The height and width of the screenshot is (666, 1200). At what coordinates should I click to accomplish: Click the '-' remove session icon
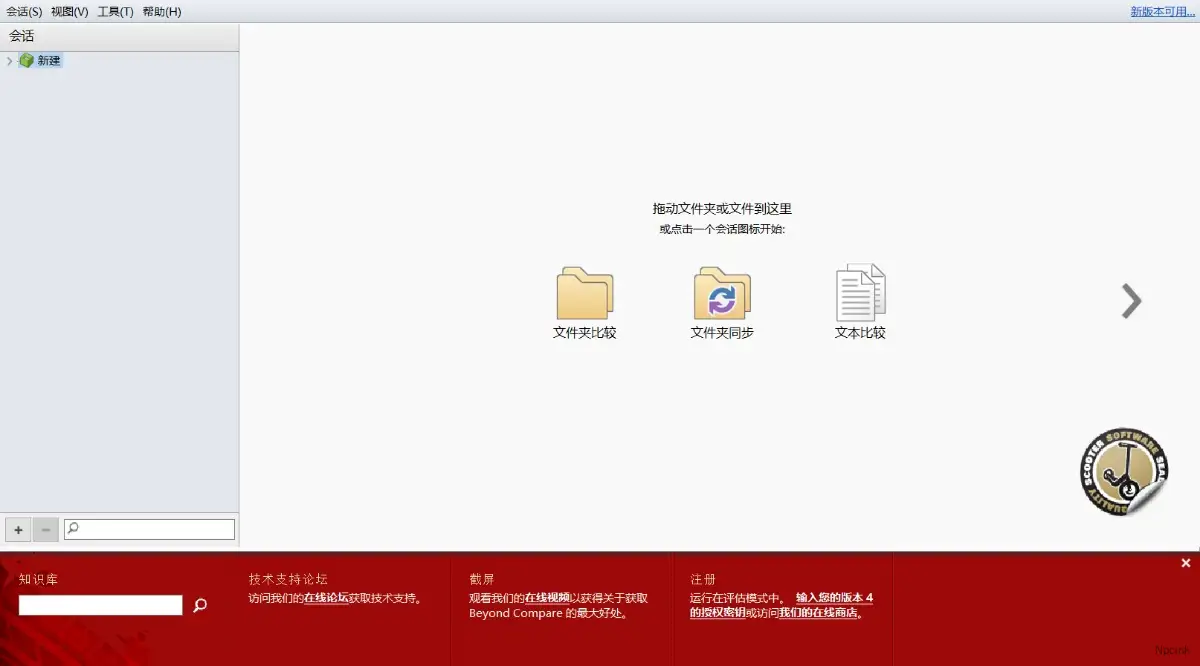(x=45, y=529)
